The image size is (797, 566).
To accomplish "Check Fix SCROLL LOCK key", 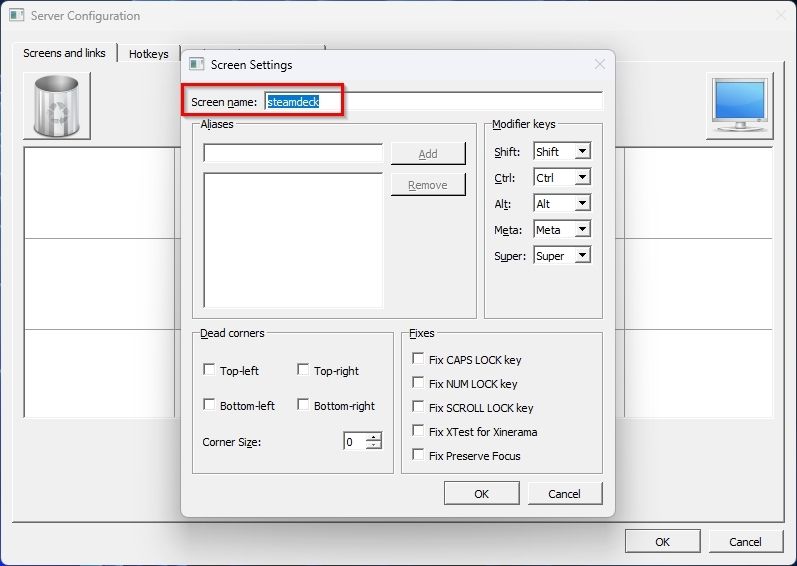I will click(x=418, y=406).
